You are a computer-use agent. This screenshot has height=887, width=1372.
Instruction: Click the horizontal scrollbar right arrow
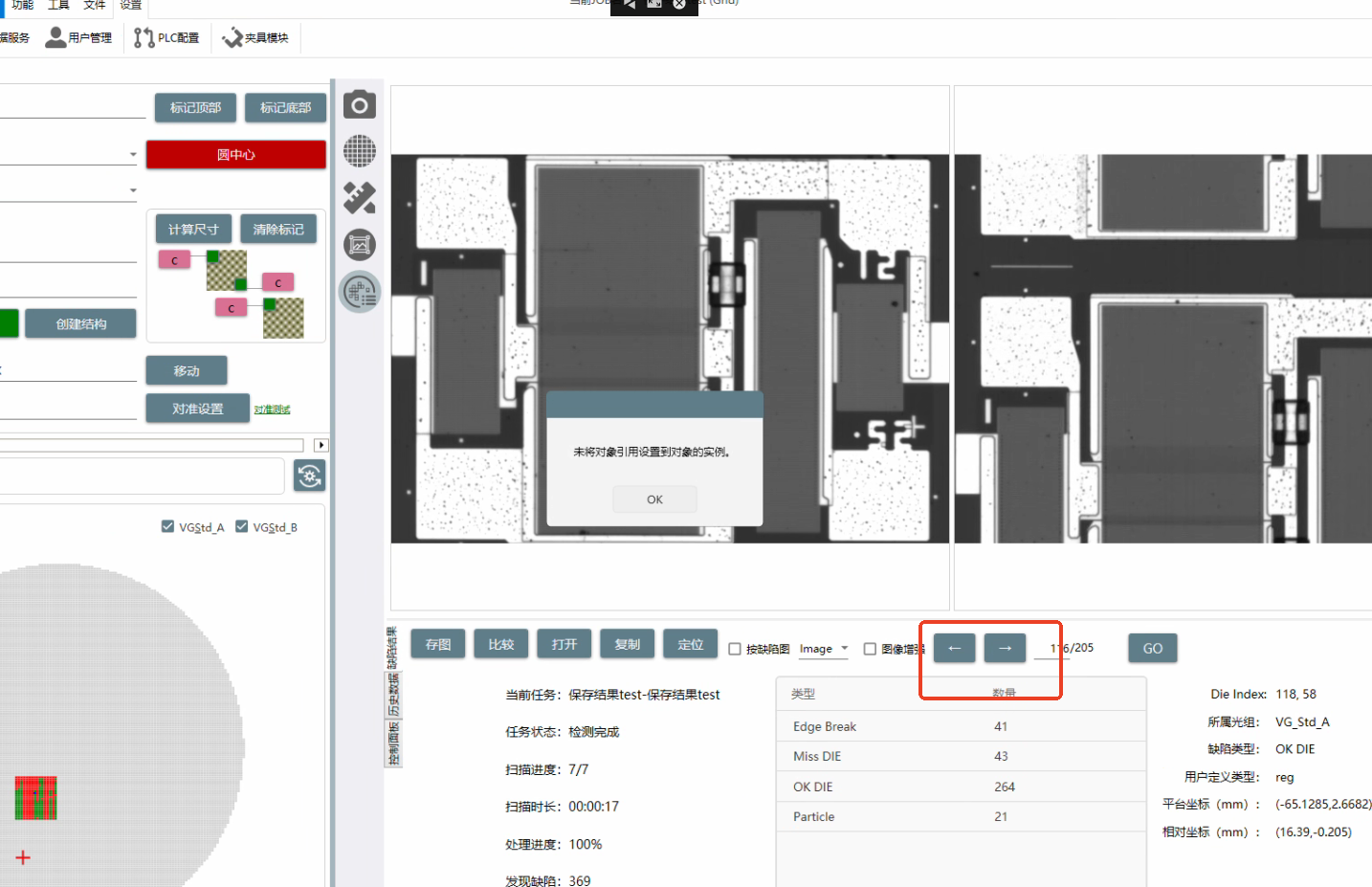321,445
